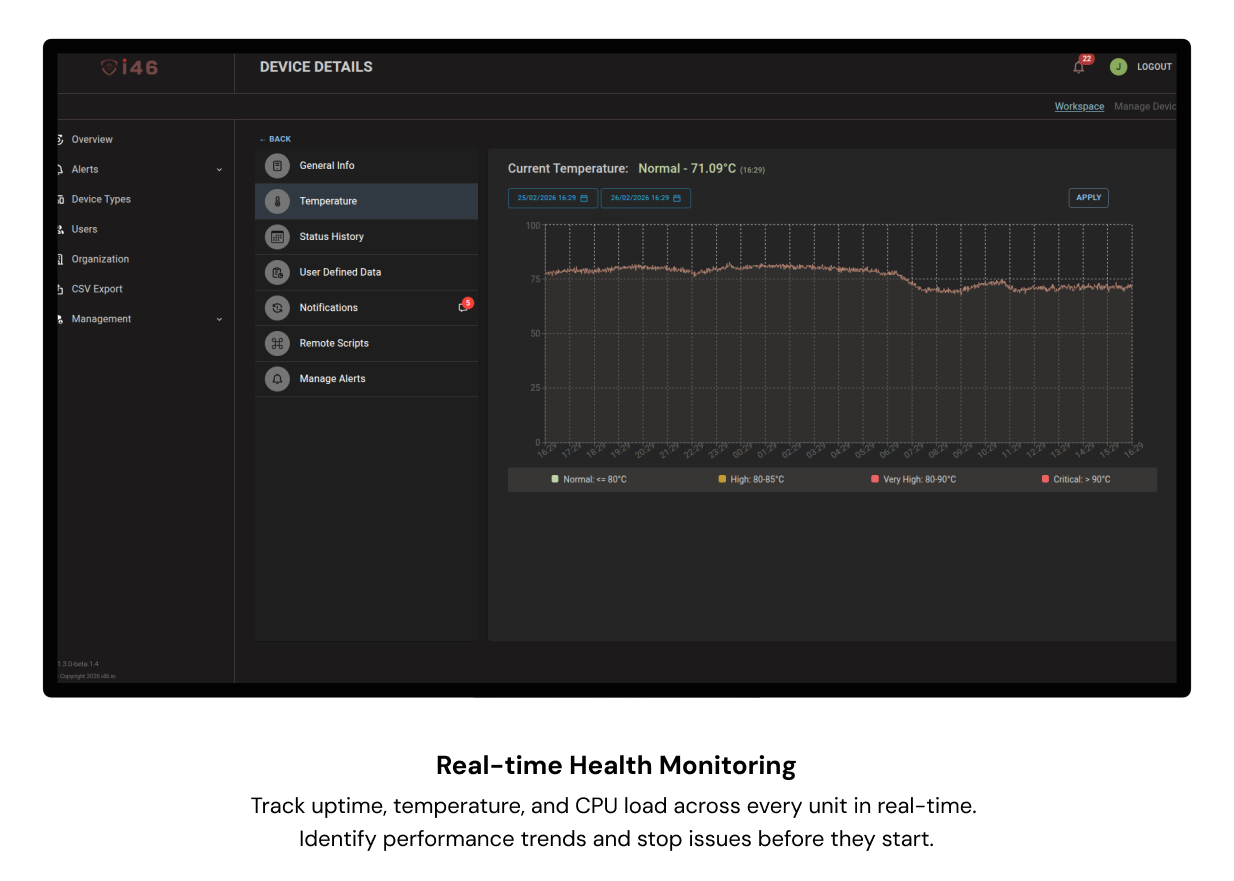Expand the Alerts sidebar submenu chevron
The image size is (1234, 881).
pyautogui.click(x=219, y=170)
